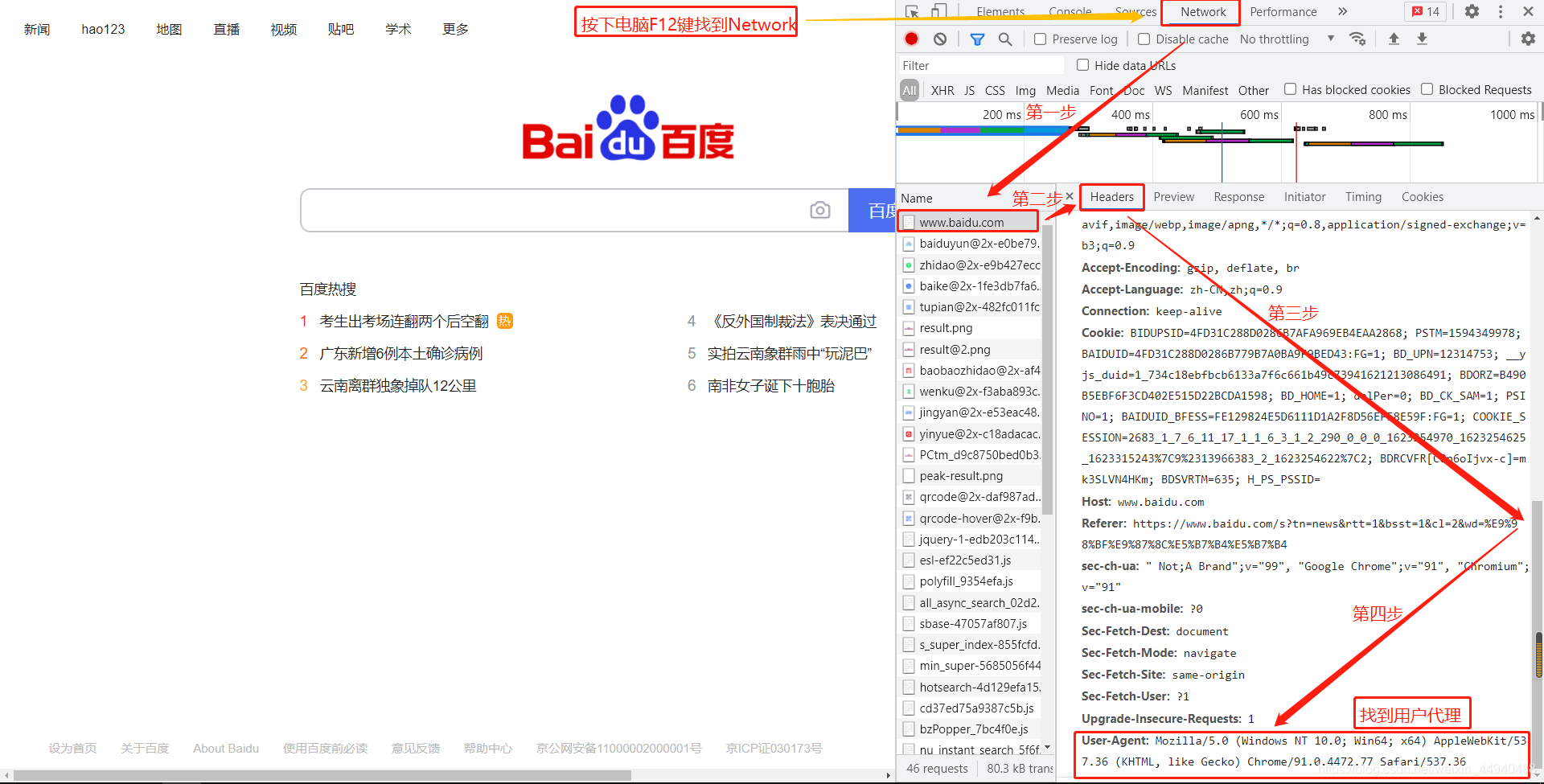Select the www.baidu.com request
Viewport: 1544px width, 784px height.
pos(968,222)
